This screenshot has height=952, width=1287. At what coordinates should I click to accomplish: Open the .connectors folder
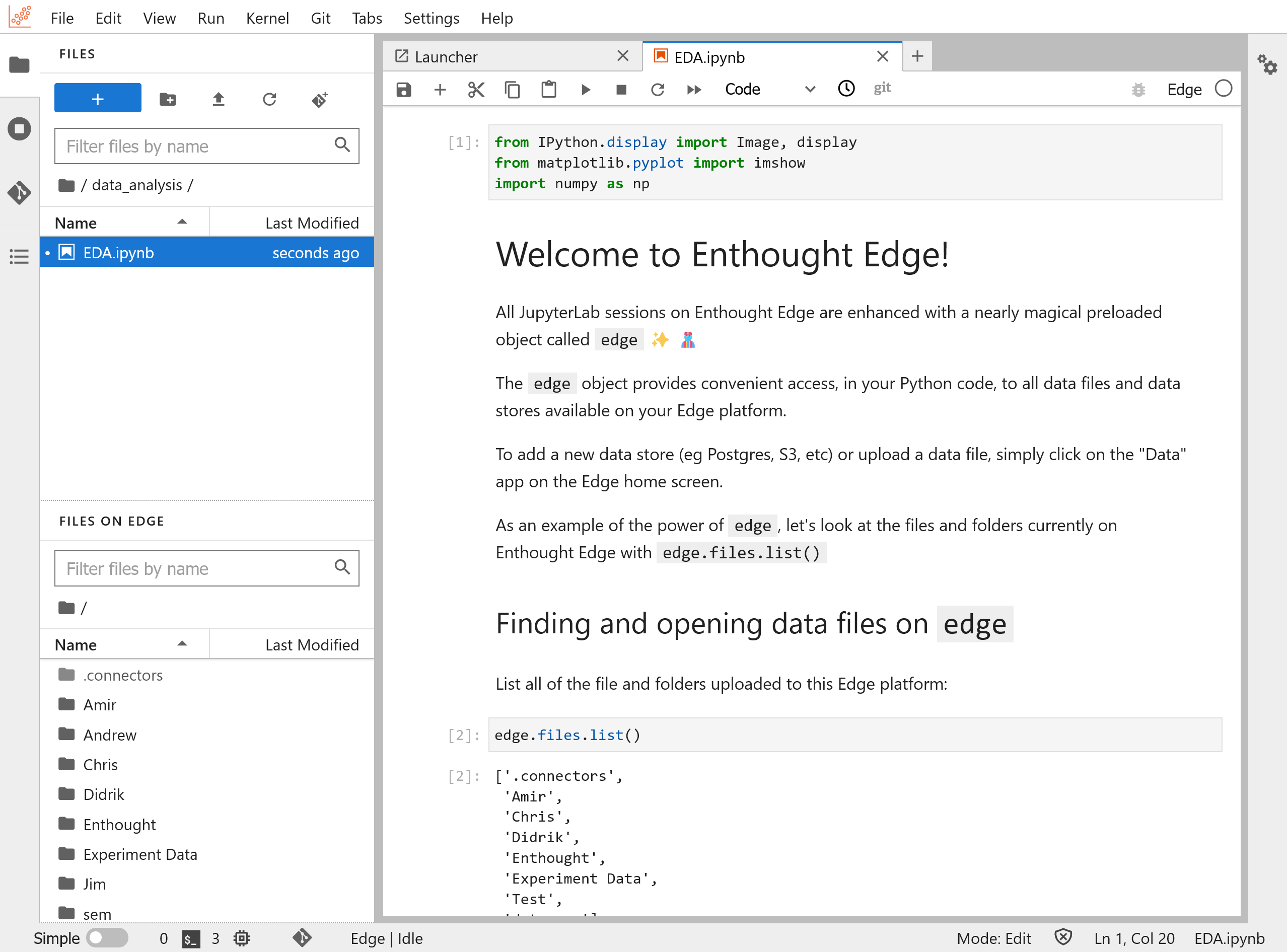206,675
